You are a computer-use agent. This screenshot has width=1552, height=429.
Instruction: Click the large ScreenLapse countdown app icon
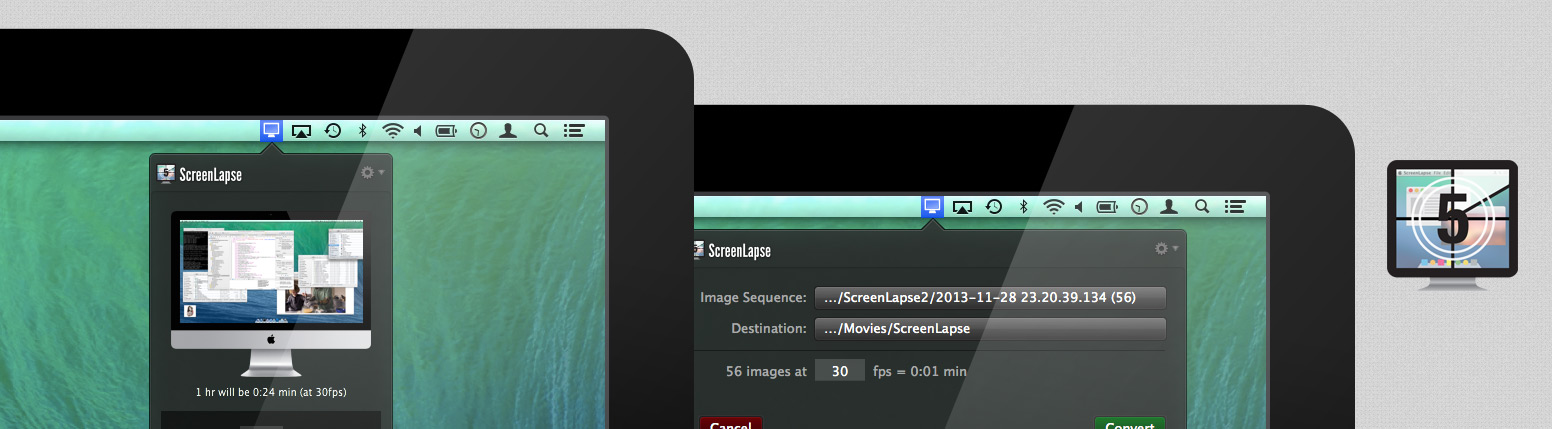tap(1452, 224)
